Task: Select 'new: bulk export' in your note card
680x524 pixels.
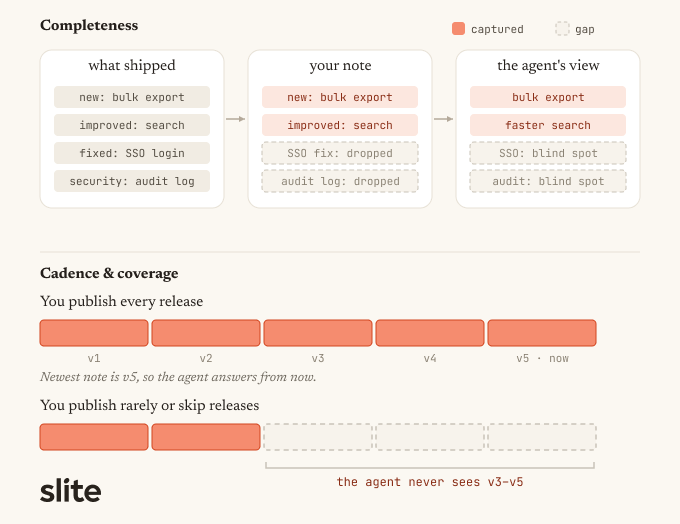Action: [340, 97]
